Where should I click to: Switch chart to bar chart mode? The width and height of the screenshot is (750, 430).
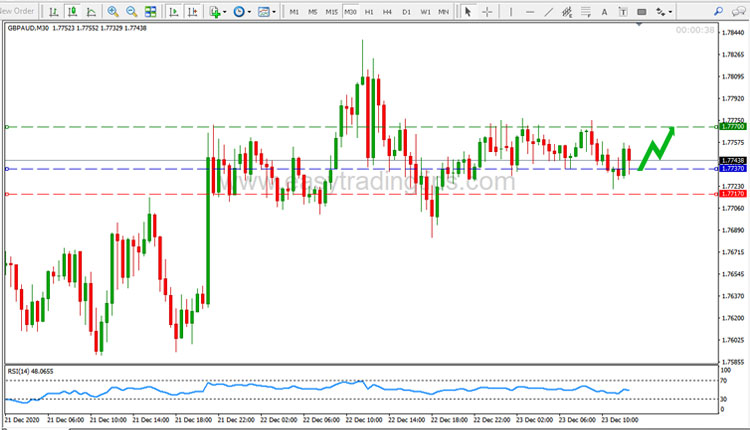(x=54, y=11)
